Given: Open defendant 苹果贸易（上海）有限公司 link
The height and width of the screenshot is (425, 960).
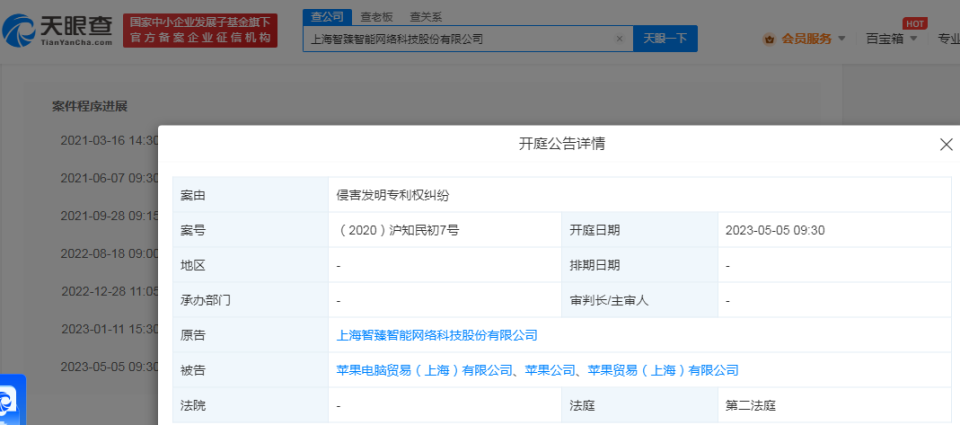Looking at the screenshot, I should 663,370.
